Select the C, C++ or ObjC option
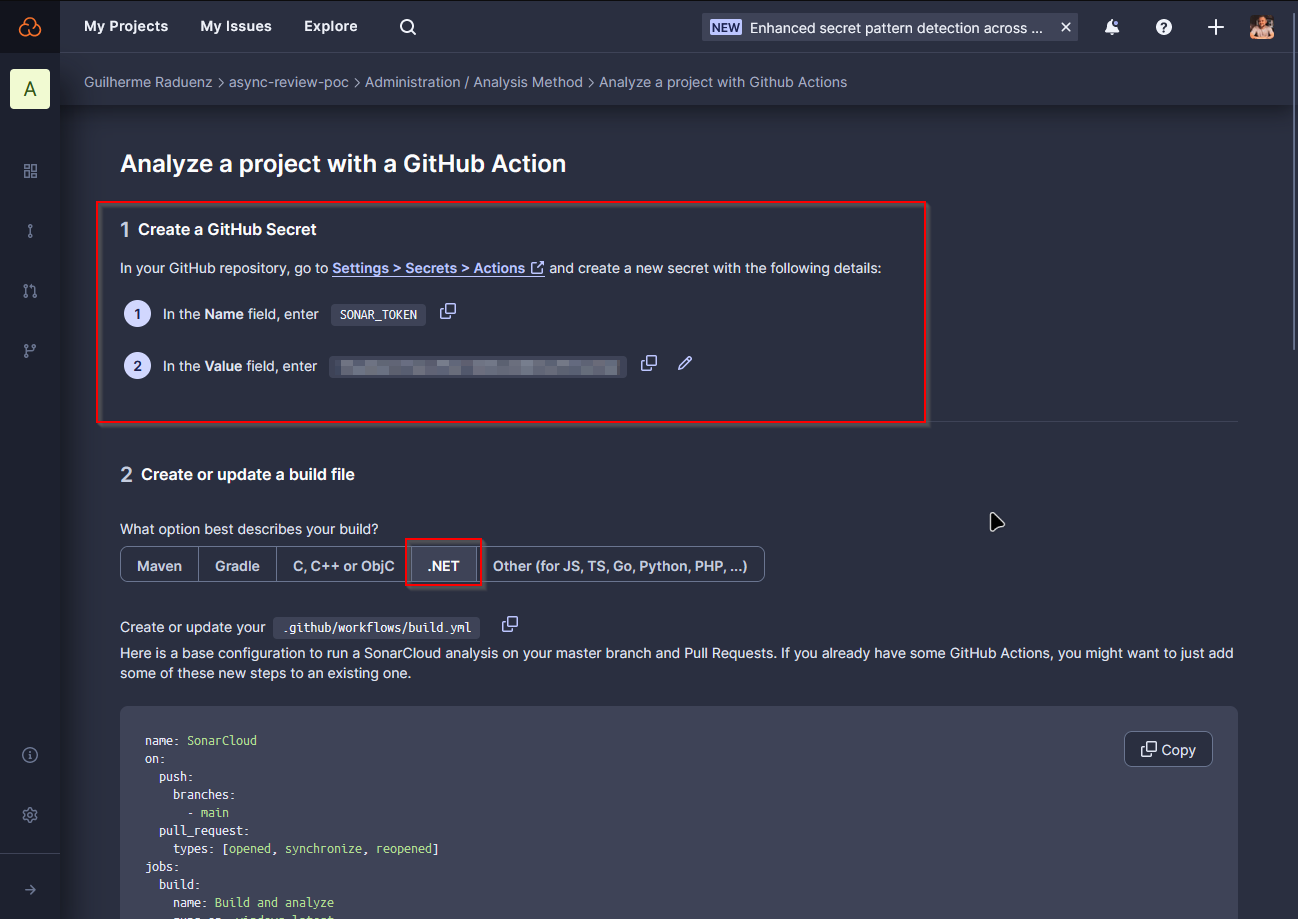1298x919 pixels. [344, 565]
